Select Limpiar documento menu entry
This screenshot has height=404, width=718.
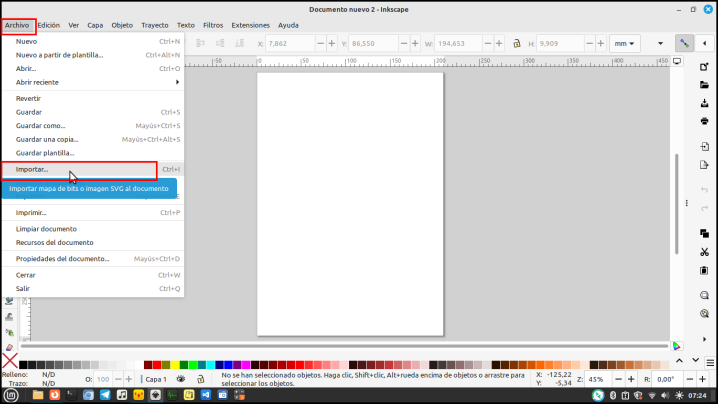tap(93, 229)
